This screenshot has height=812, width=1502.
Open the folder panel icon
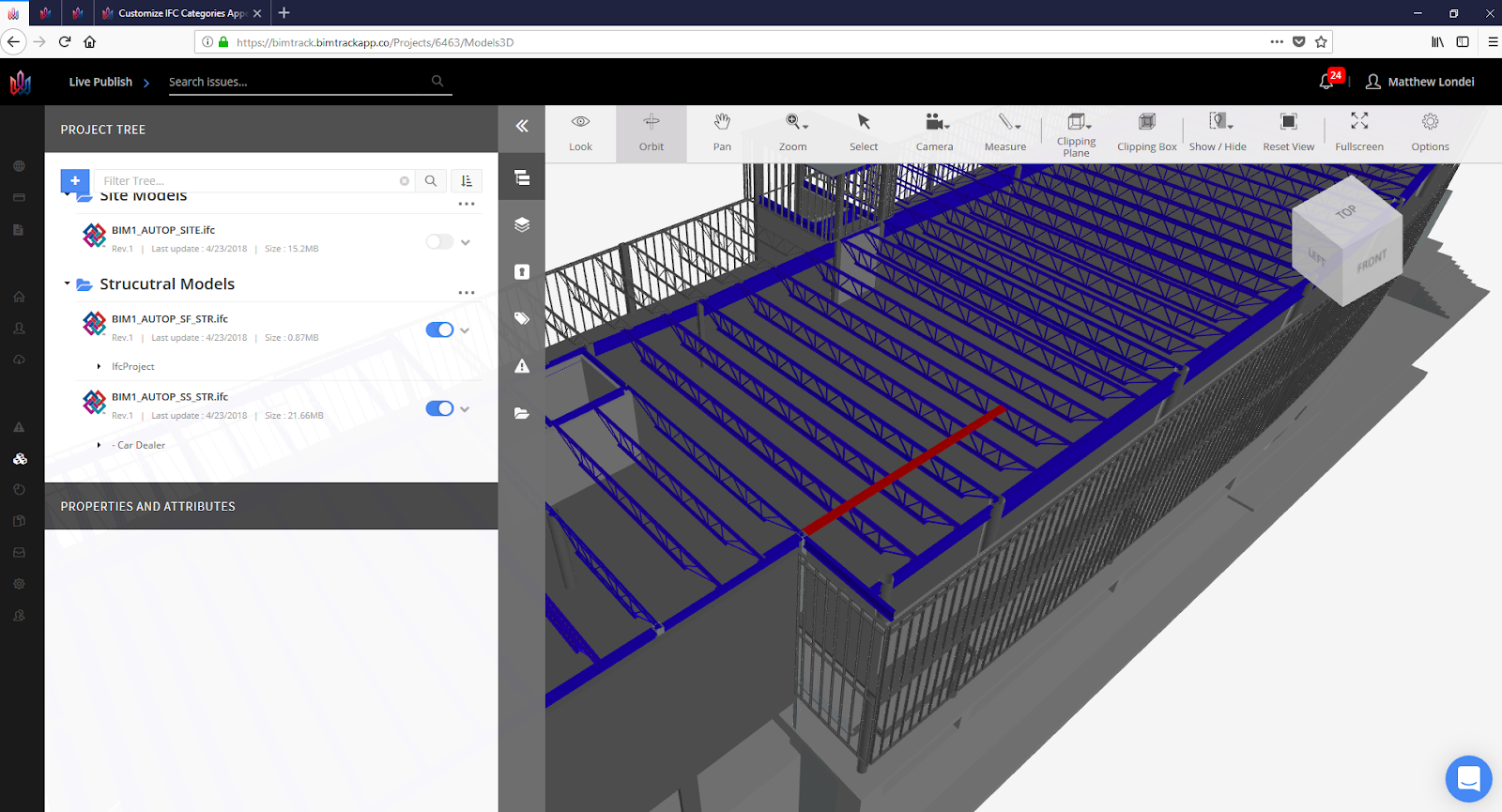point(522,413)
